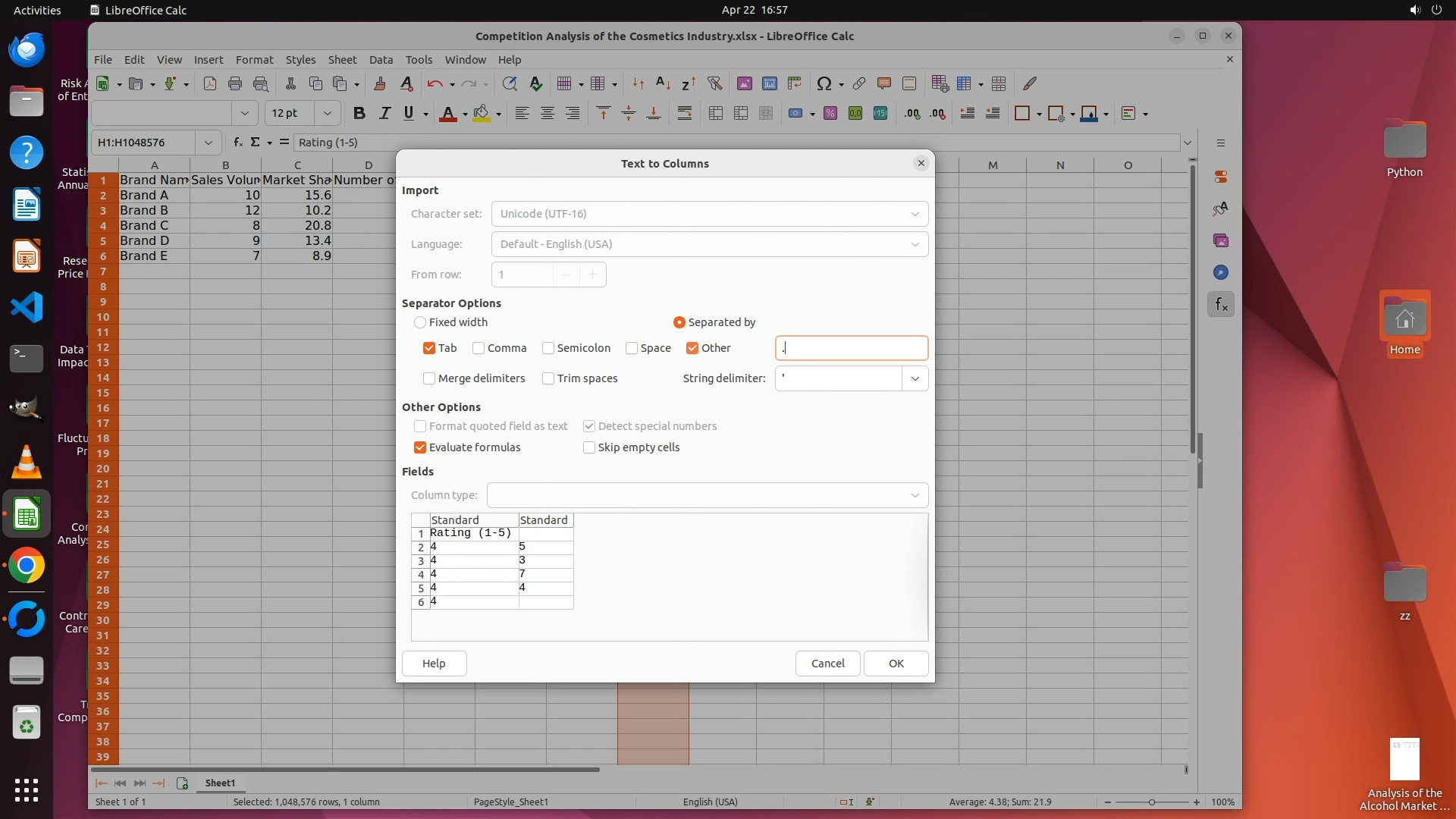Open Chrome from the dock
This screenshot has width=1456, height=819.
click(27, 566)
